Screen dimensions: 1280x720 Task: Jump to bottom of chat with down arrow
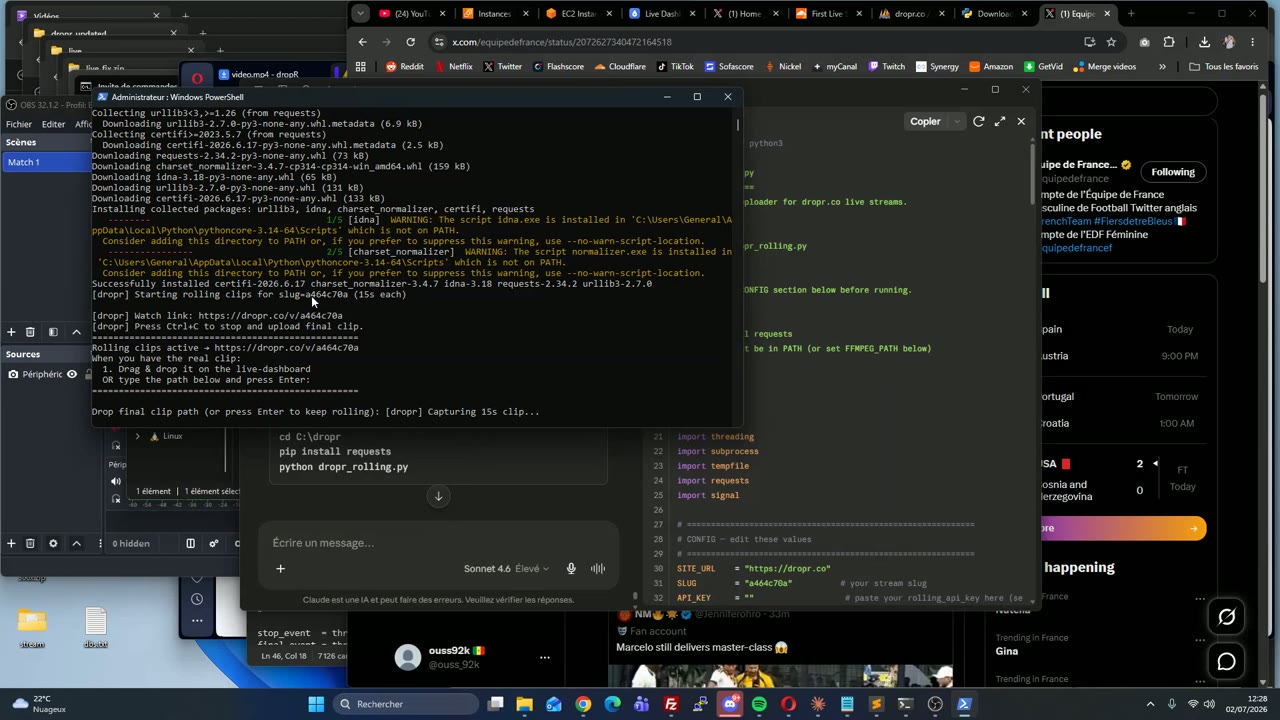coord(438,497)
